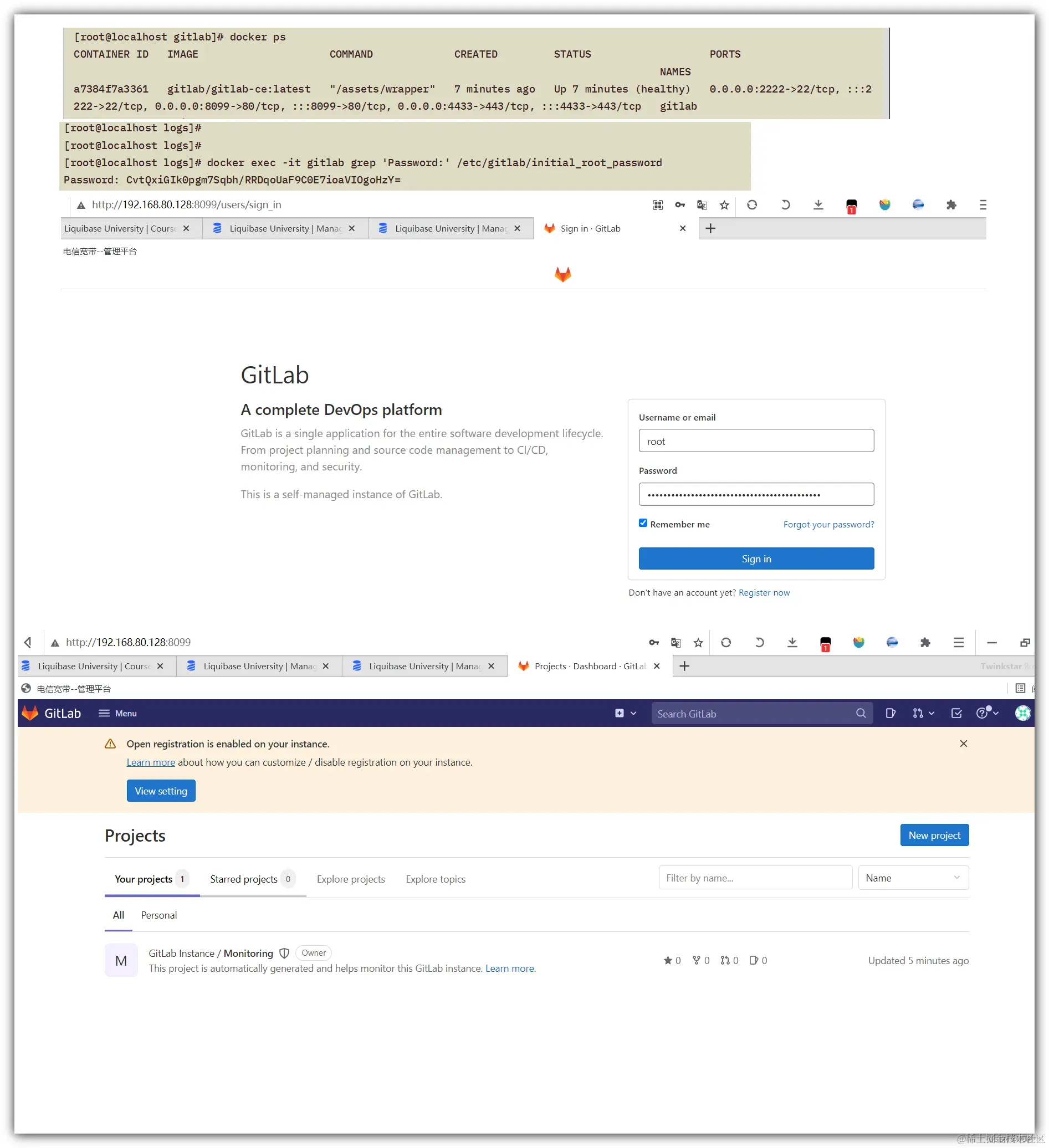Open the Explore topics tab
The width and height of the screenshot is (1049, 1148).
[436, 879]
